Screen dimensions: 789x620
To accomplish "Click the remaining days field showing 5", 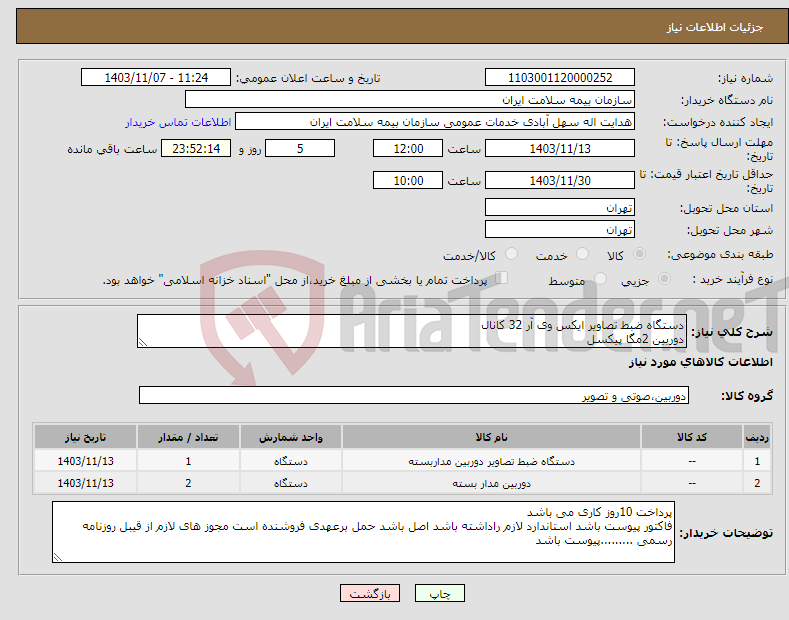I will 300,148.
